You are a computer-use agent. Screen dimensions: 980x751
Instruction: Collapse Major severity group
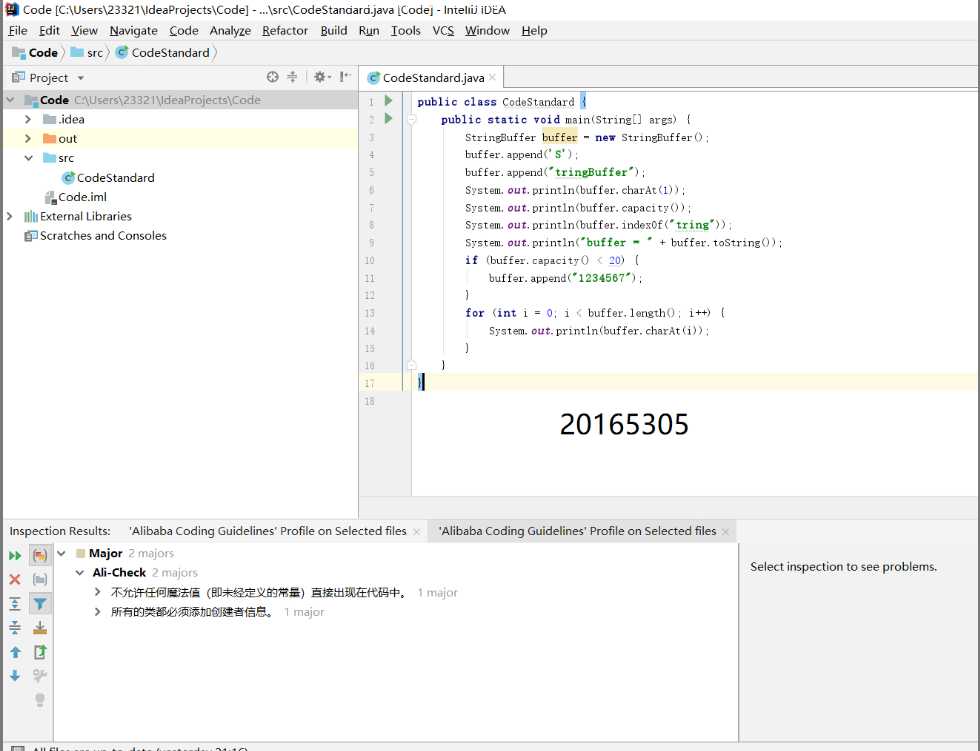point(62,553)
